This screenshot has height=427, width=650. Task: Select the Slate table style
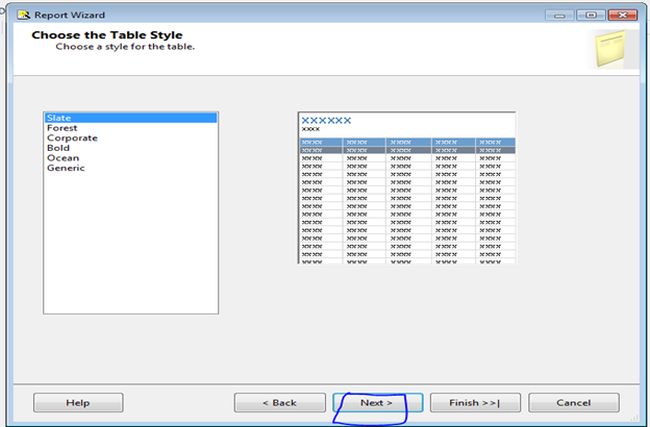click(x=131, y=118)
